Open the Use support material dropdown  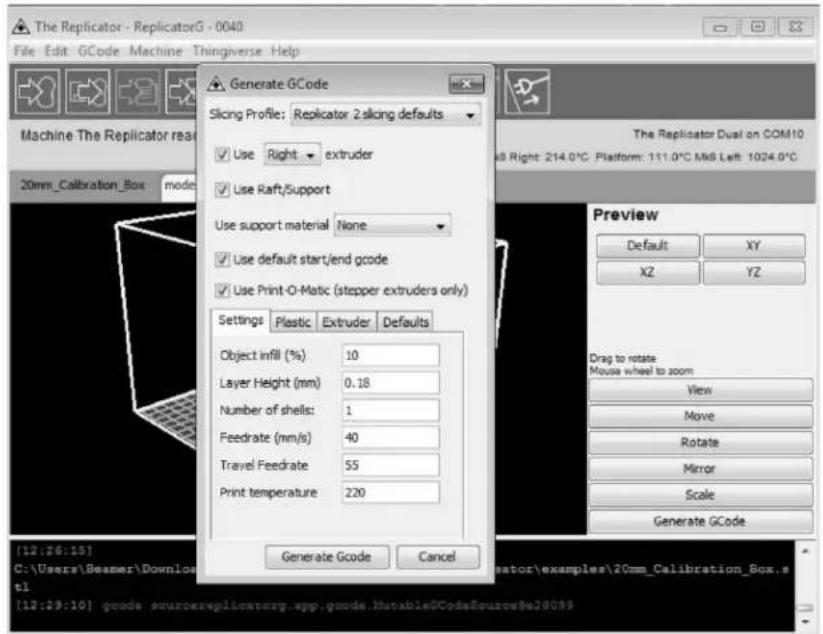click(x=392, y=226)
